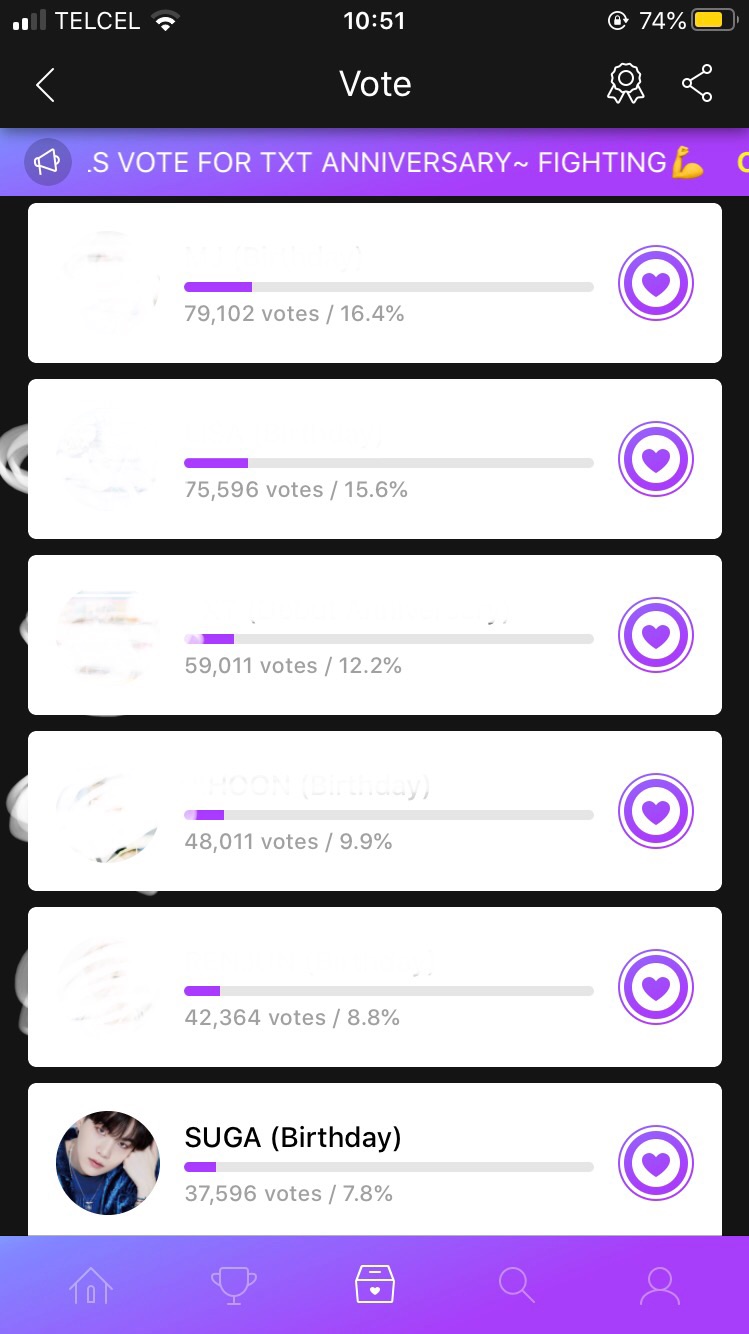Tap the megaphone announcement icon
The image size is (749, 1334).
48,162
